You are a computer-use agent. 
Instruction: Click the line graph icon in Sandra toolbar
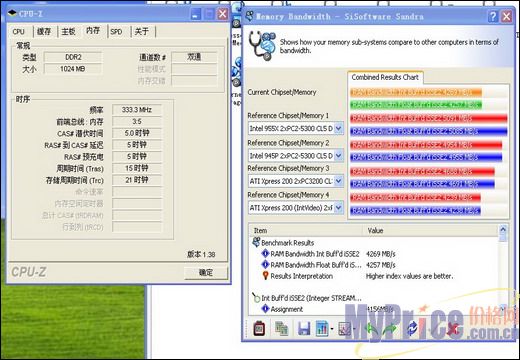pyautogui.click(x=344, y=329)
